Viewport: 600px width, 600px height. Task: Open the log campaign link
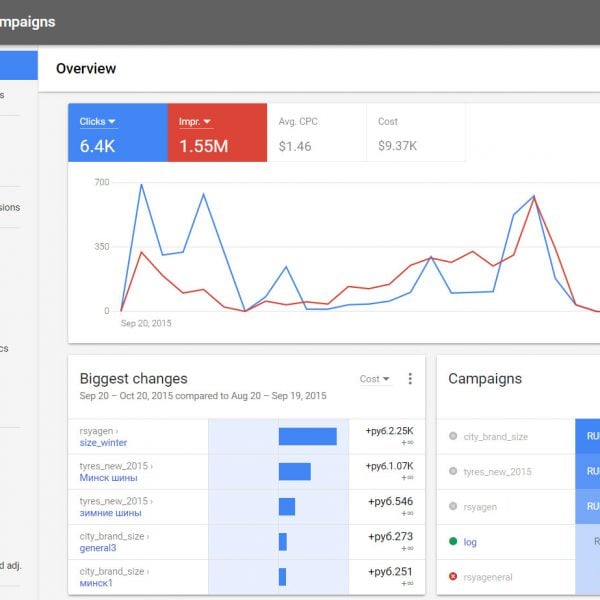click(x=472, y=542)
